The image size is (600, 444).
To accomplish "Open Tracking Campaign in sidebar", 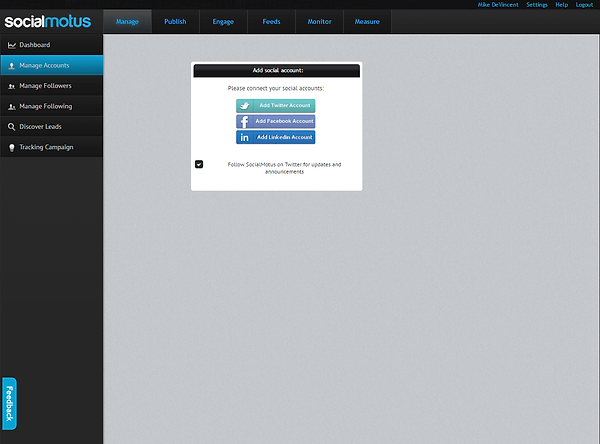I will click(52, 147).
